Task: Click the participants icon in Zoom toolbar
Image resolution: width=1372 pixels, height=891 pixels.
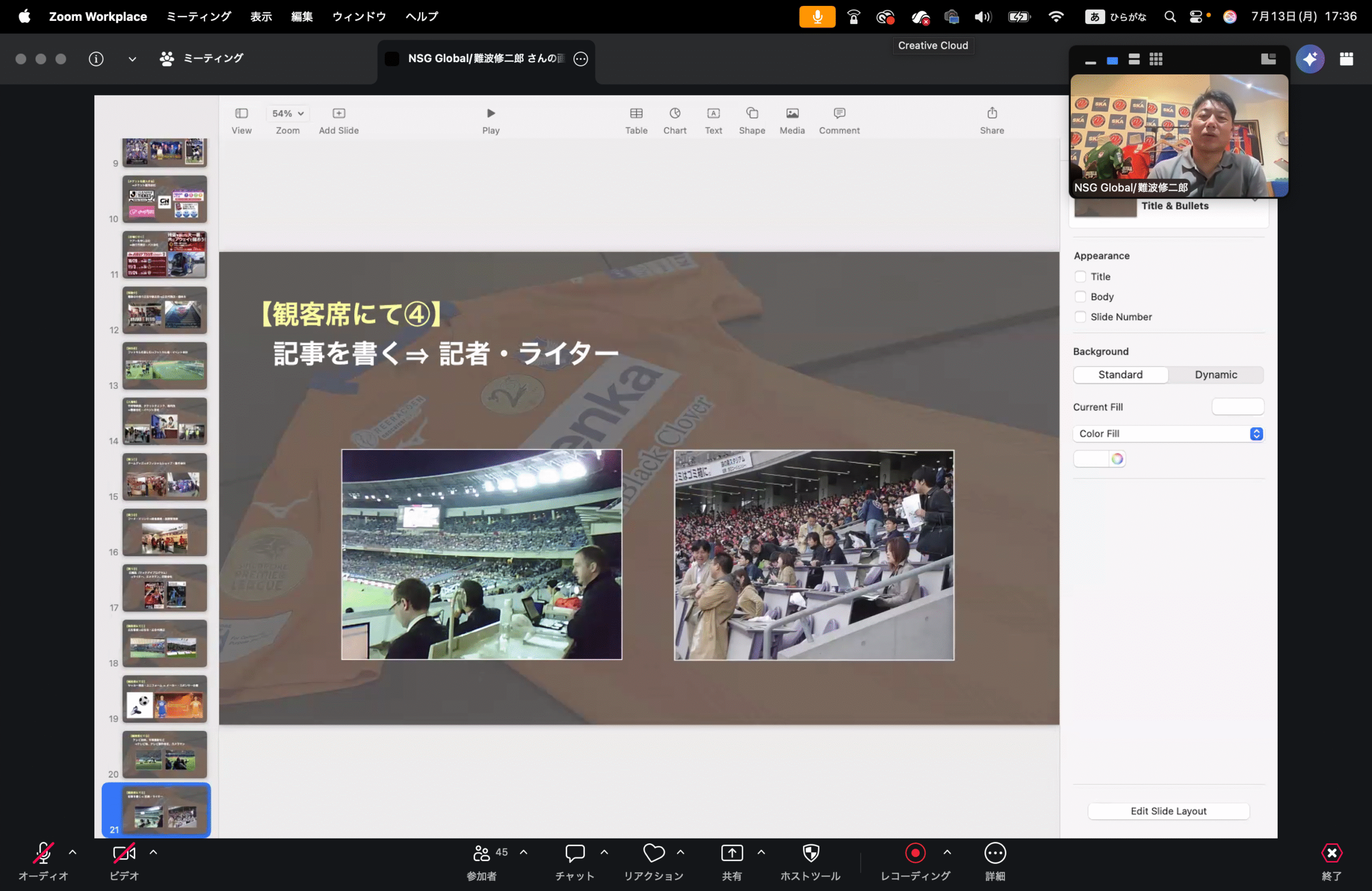Action: pyautogui.click(x=481, y=852)
